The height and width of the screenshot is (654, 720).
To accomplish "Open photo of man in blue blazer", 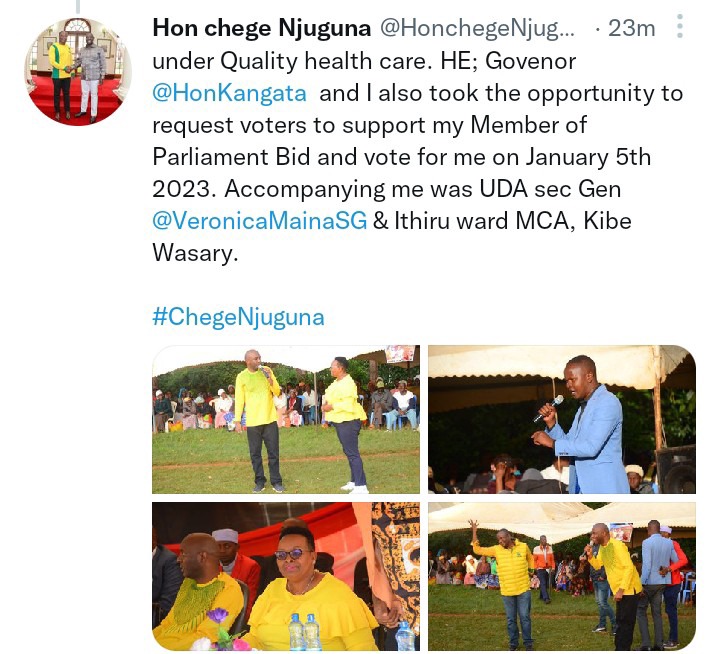I will coord(562,419).
